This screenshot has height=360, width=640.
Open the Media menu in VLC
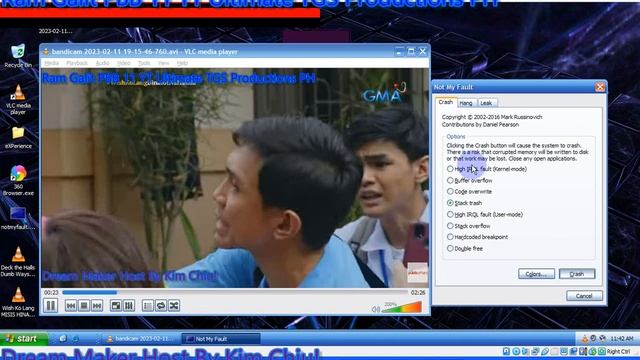[51, 63]
